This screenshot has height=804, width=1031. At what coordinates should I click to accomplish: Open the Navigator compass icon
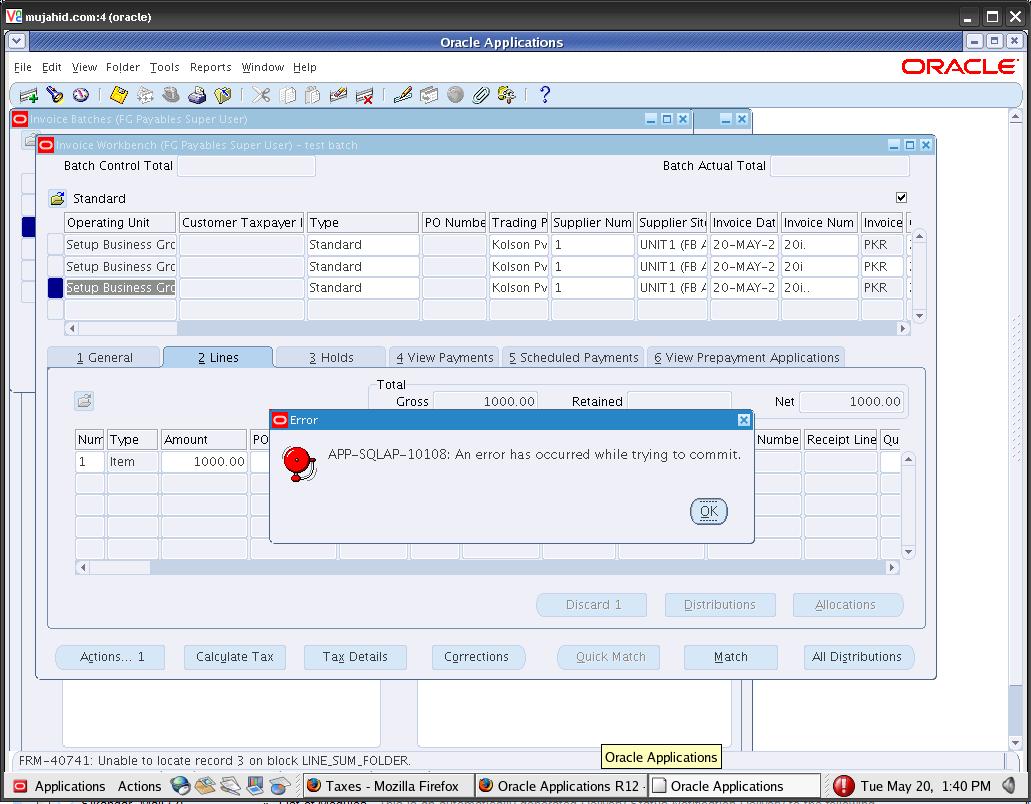(x=81, y=95)
